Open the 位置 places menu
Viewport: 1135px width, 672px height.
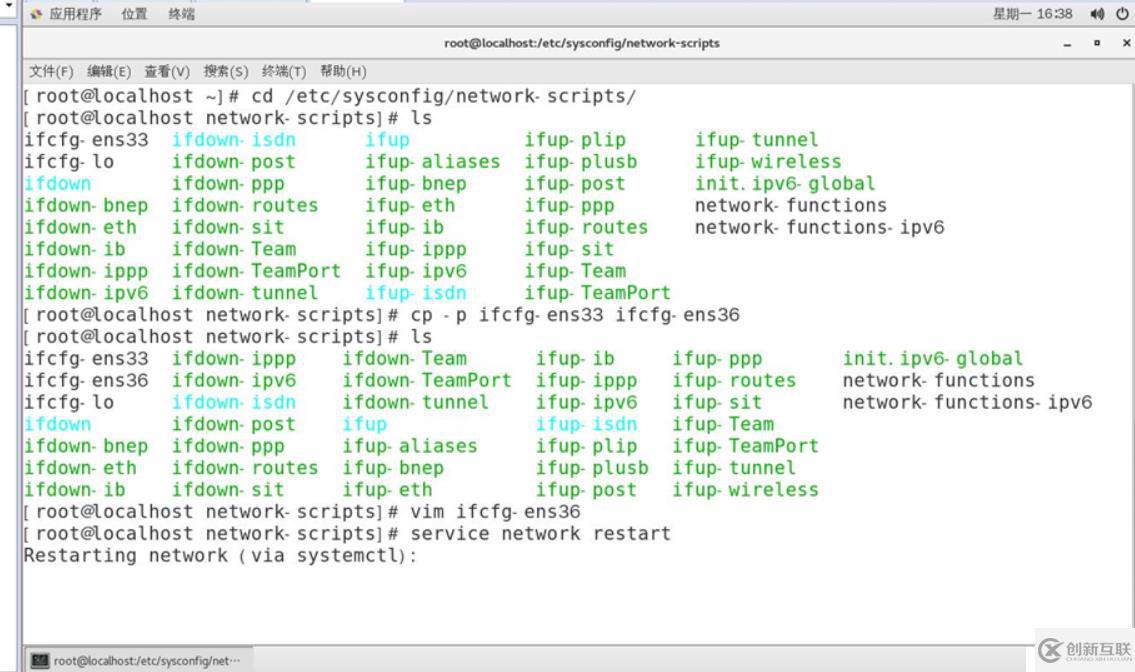[x=134, y=14]
